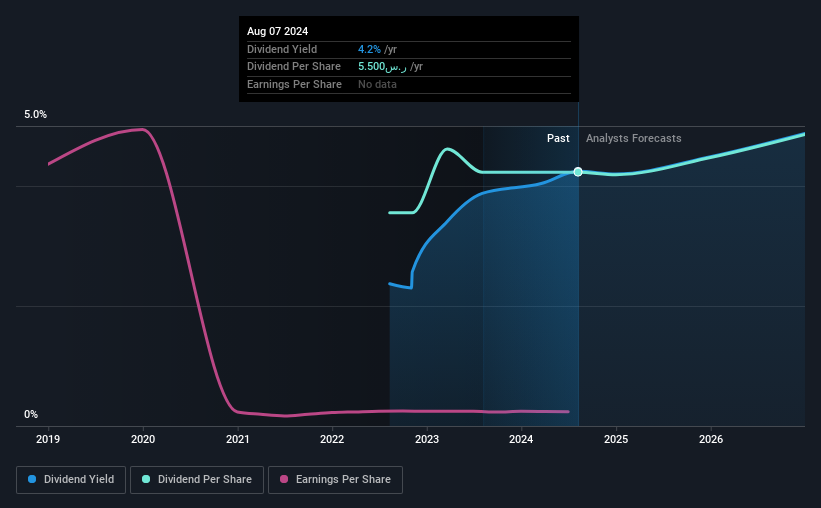Click the 2022 x-axis label

point(332,439)
